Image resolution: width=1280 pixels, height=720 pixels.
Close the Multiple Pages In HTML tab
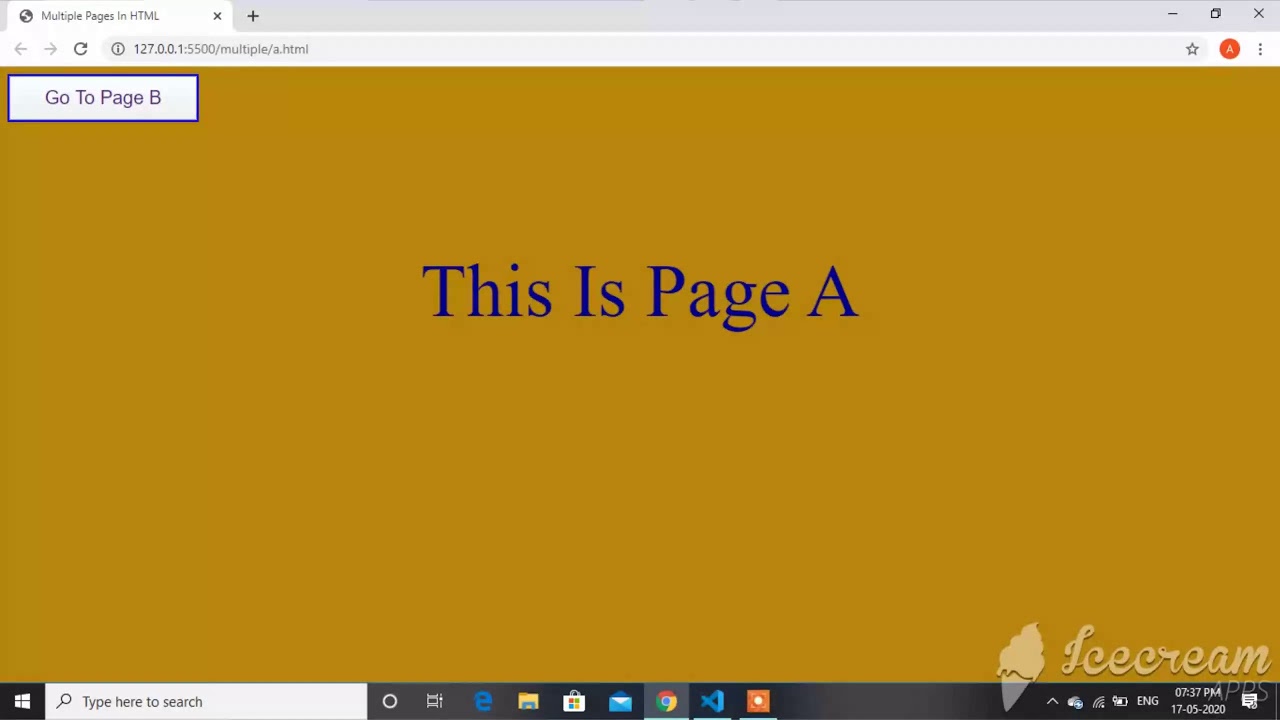pos(217,16)
